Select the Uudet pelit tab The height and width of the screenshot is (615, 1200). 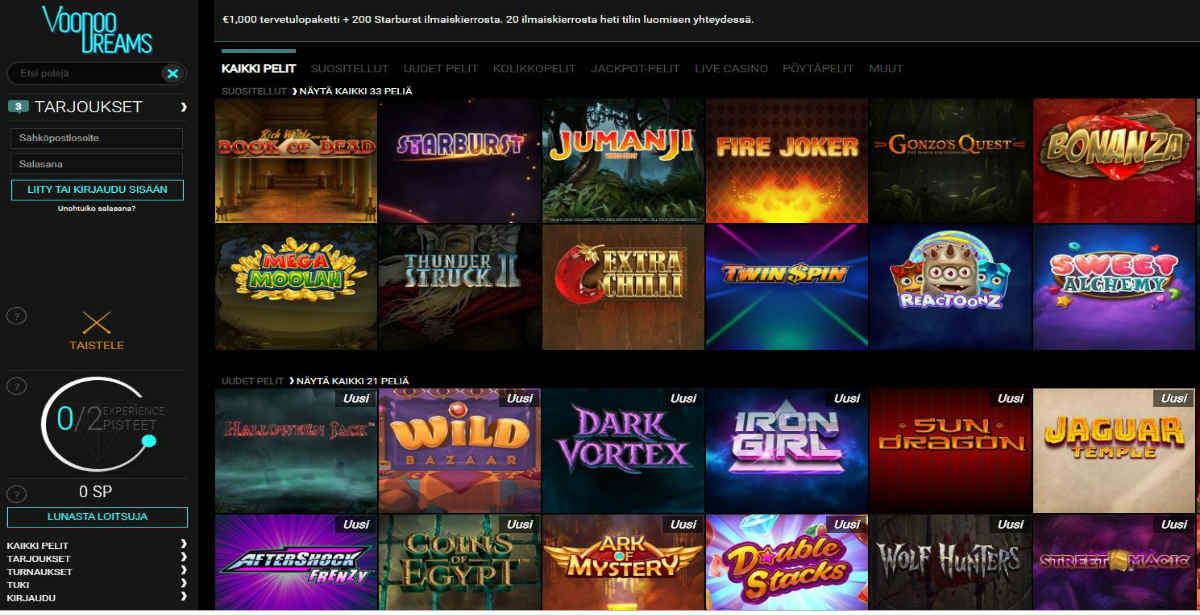tap(440, 68)
